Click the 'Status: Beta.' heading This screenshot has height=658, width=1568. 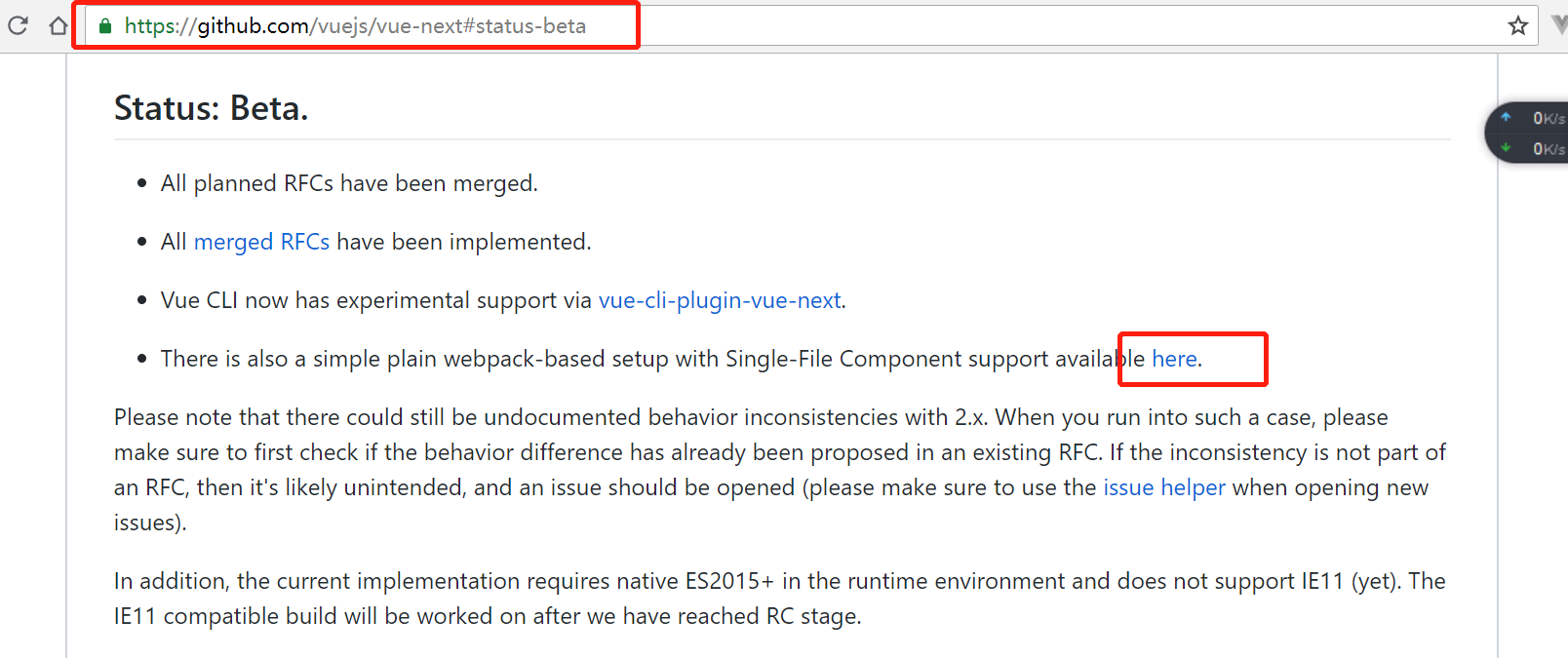click(212, 108)
